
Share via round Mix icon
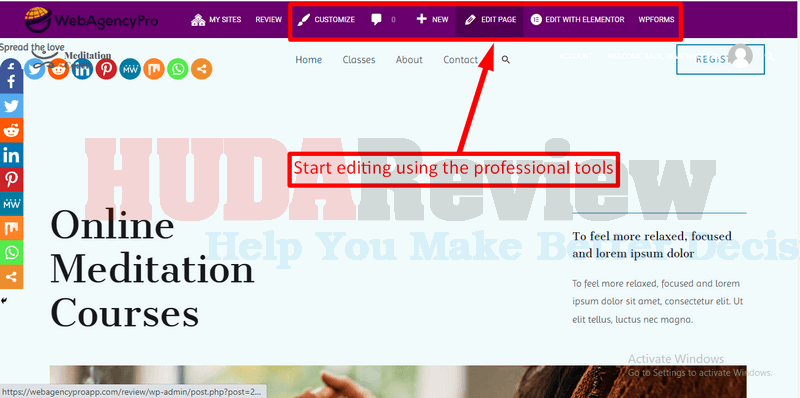point(154,69)
